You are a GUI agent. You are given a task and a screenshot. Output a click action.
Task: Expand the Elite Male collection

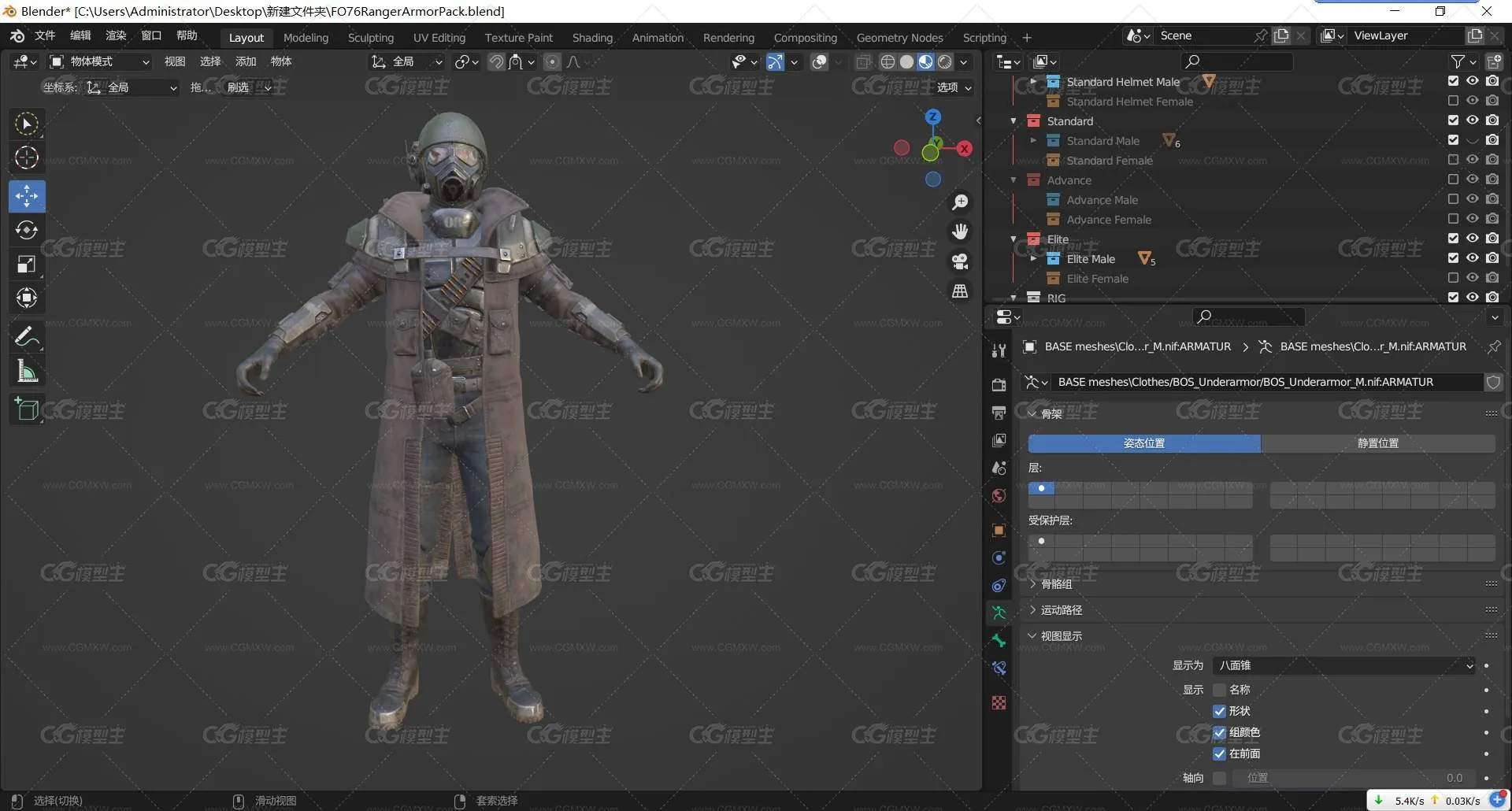(1033, 258)
